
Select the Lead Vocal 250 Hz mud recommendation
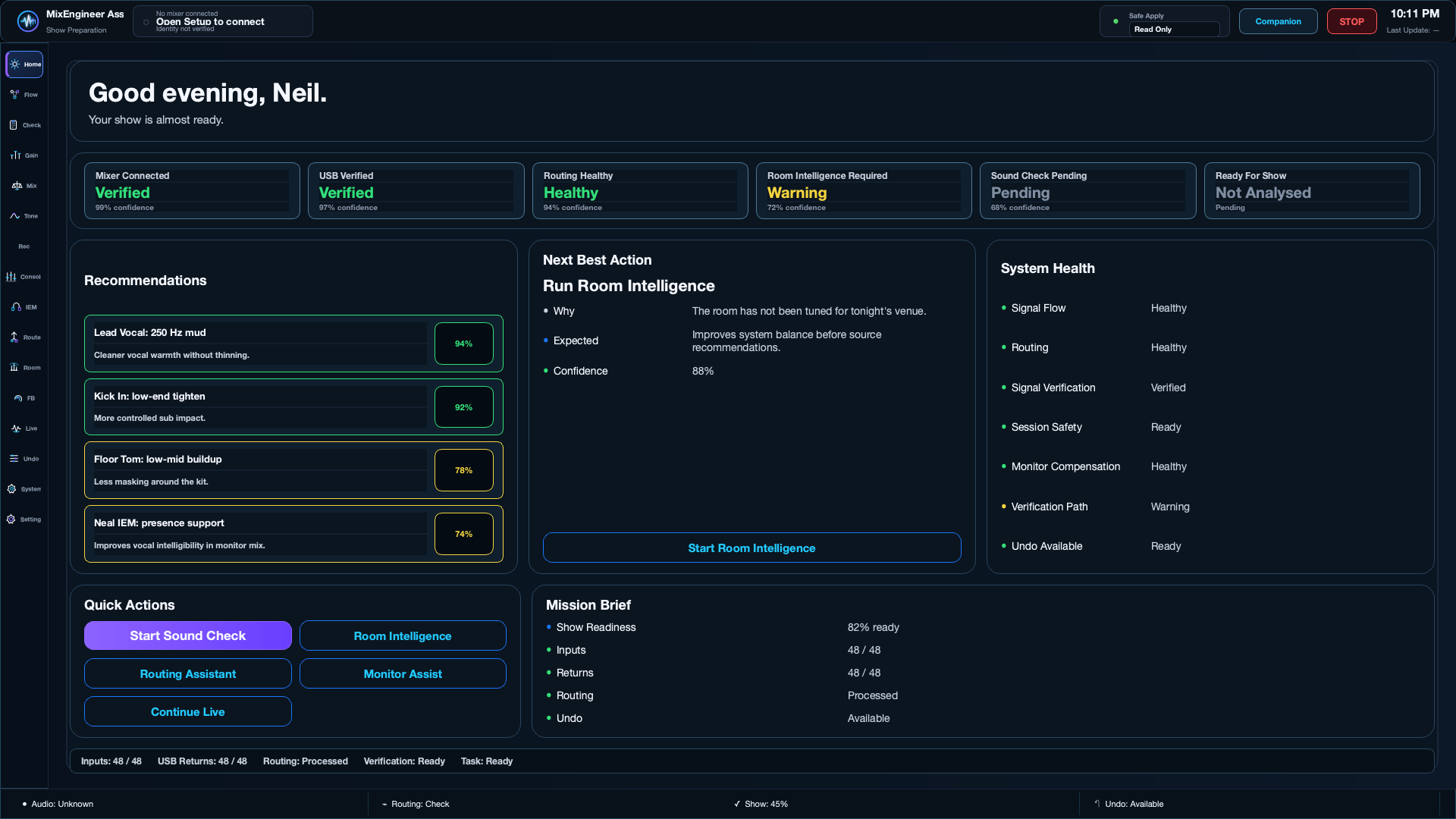click(x=293, y=344)
